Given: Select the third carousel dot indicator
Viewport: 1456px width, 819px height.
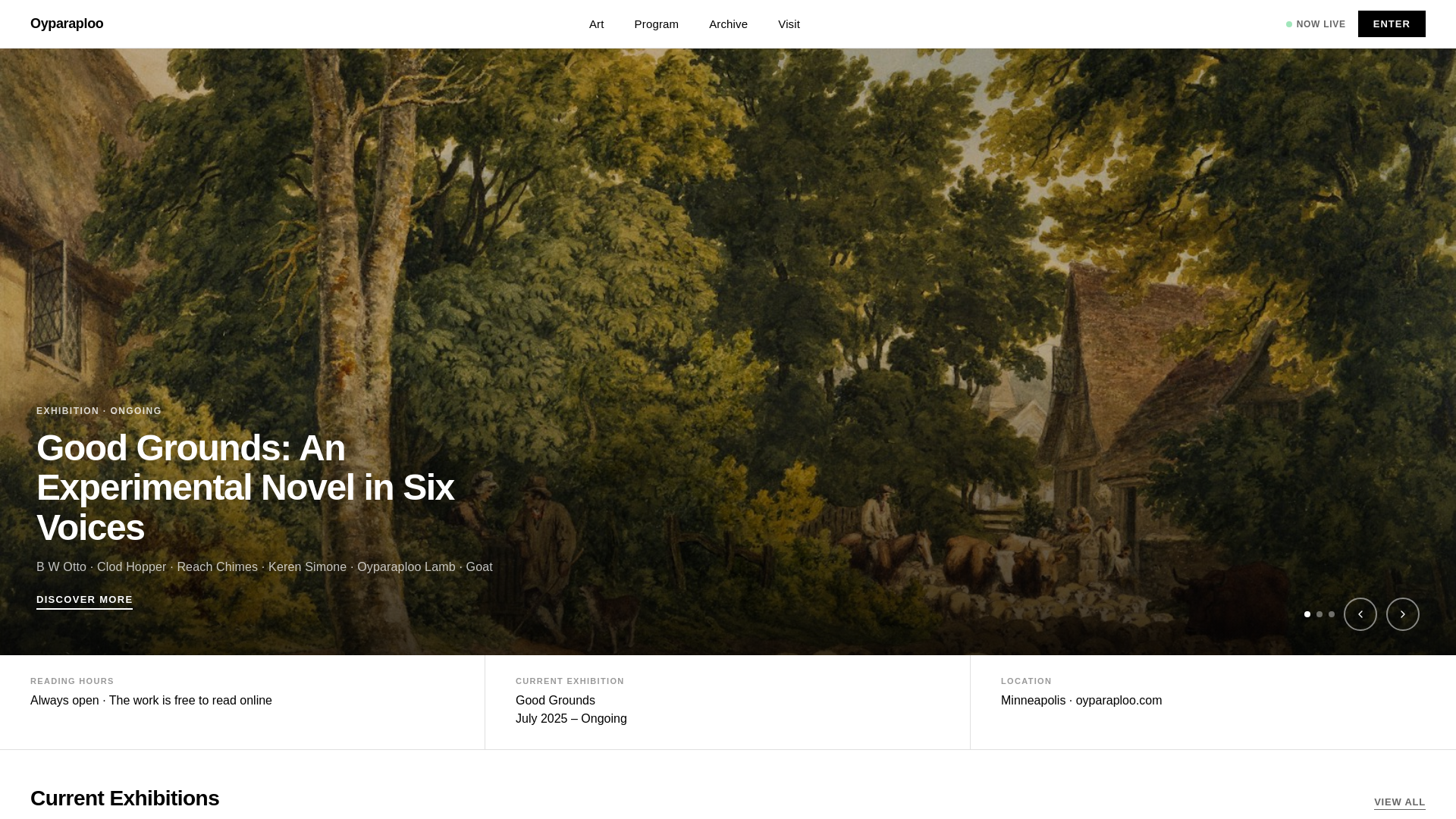Looking at the screenshot, I should pyautogui.click(x=1332, y=614).
